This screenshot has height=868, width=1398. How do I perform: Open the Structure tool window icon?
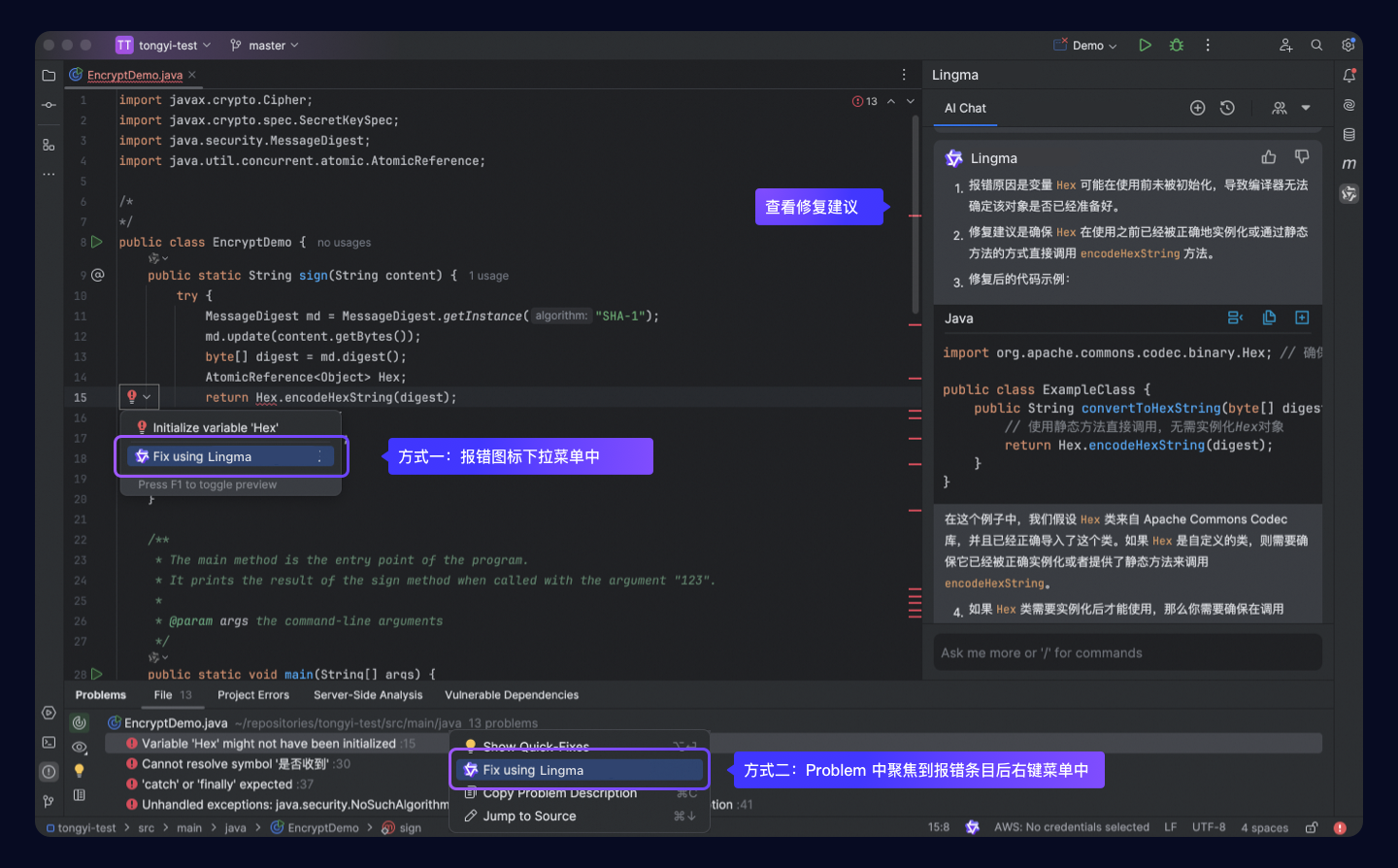click(49, 145)
